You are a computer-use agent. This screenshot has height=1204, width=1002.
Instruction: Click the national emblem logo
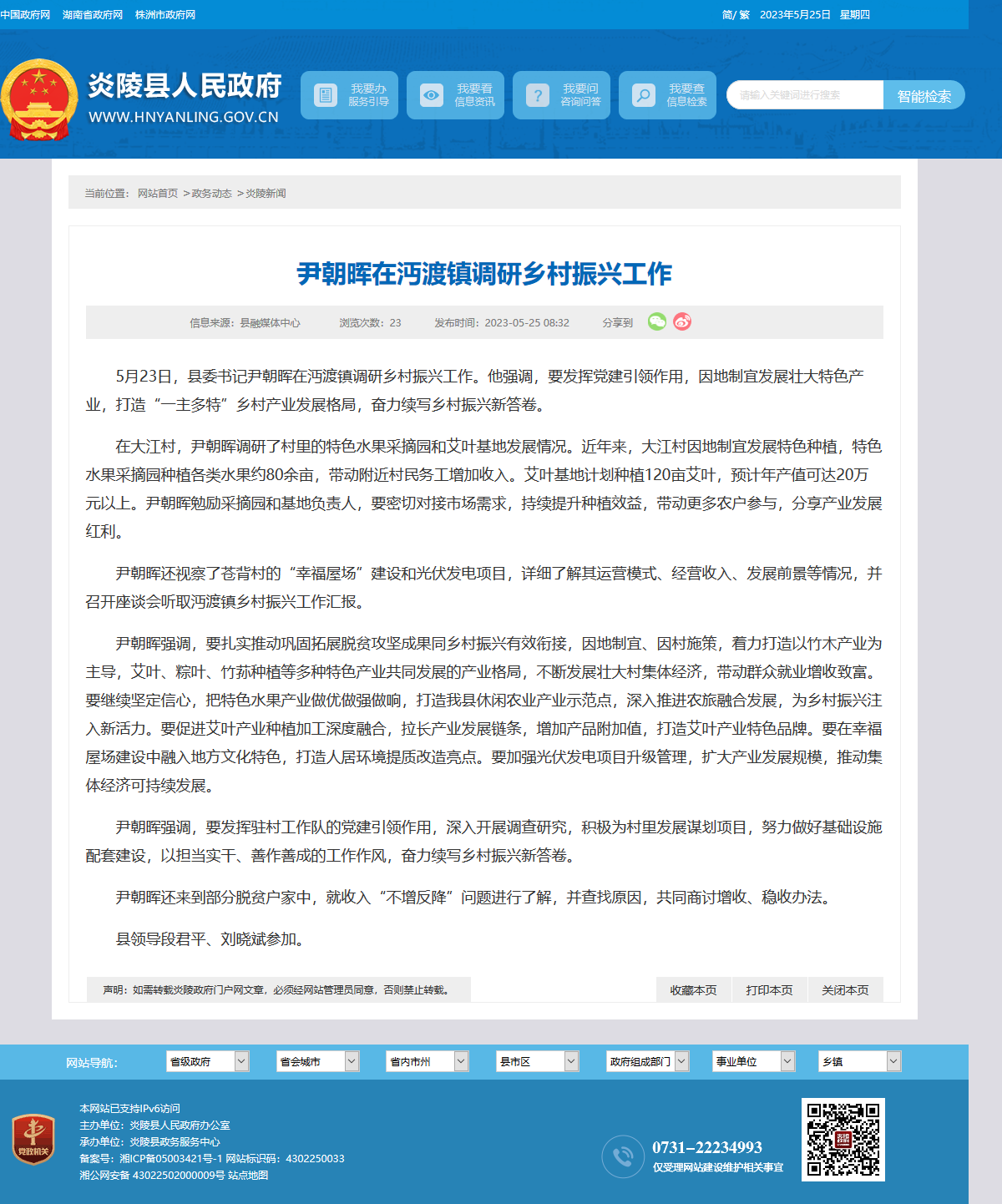(x=38, y=99)
